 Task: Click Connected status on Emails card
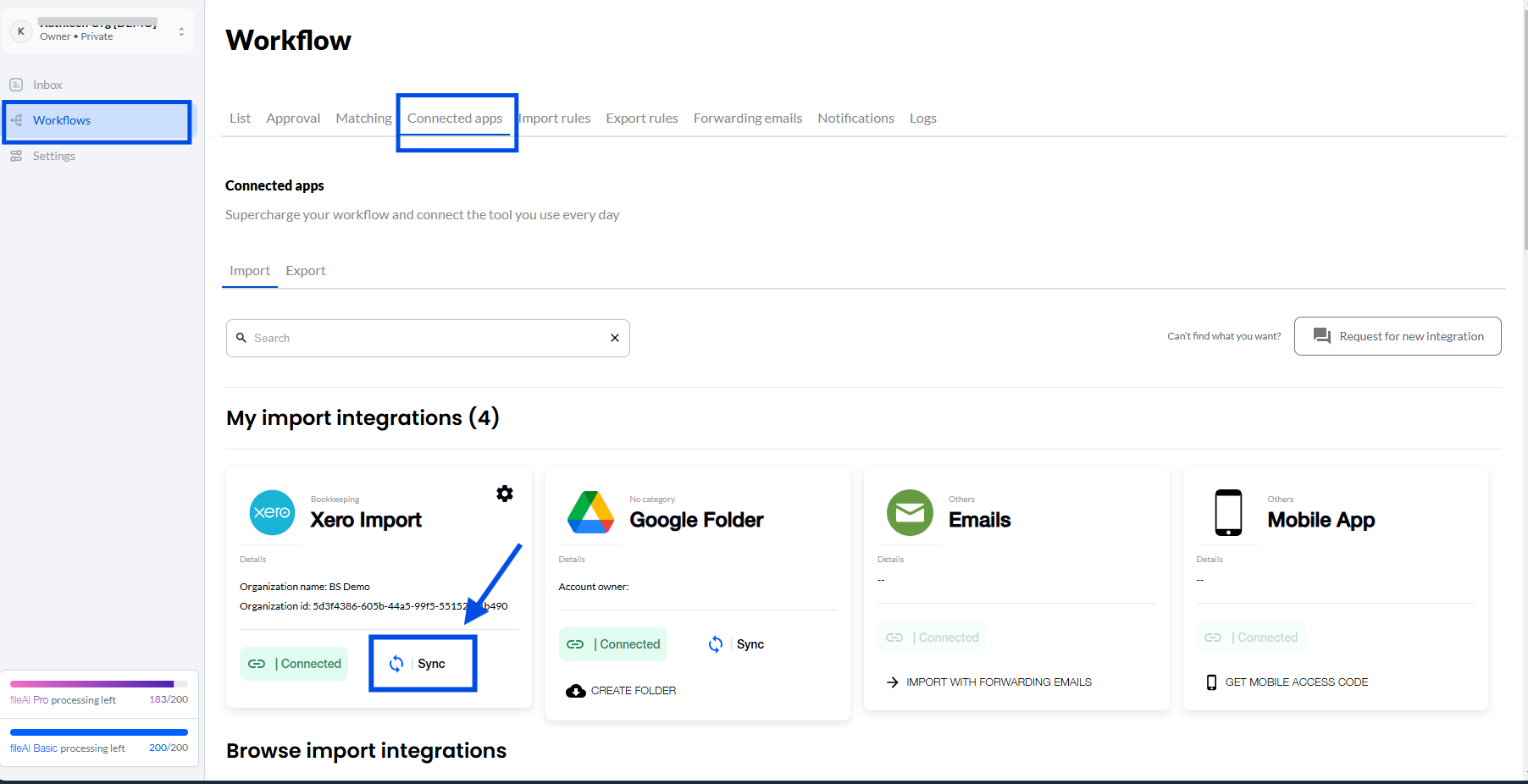[932, 638]
